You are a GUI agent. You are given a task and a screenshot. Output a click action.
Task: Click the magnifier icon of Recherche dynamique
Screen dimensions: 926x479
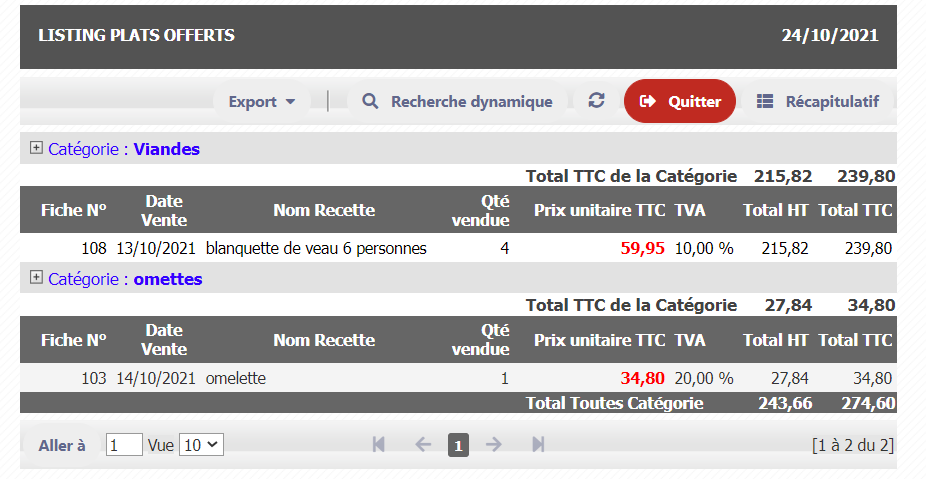click(370, 101)
